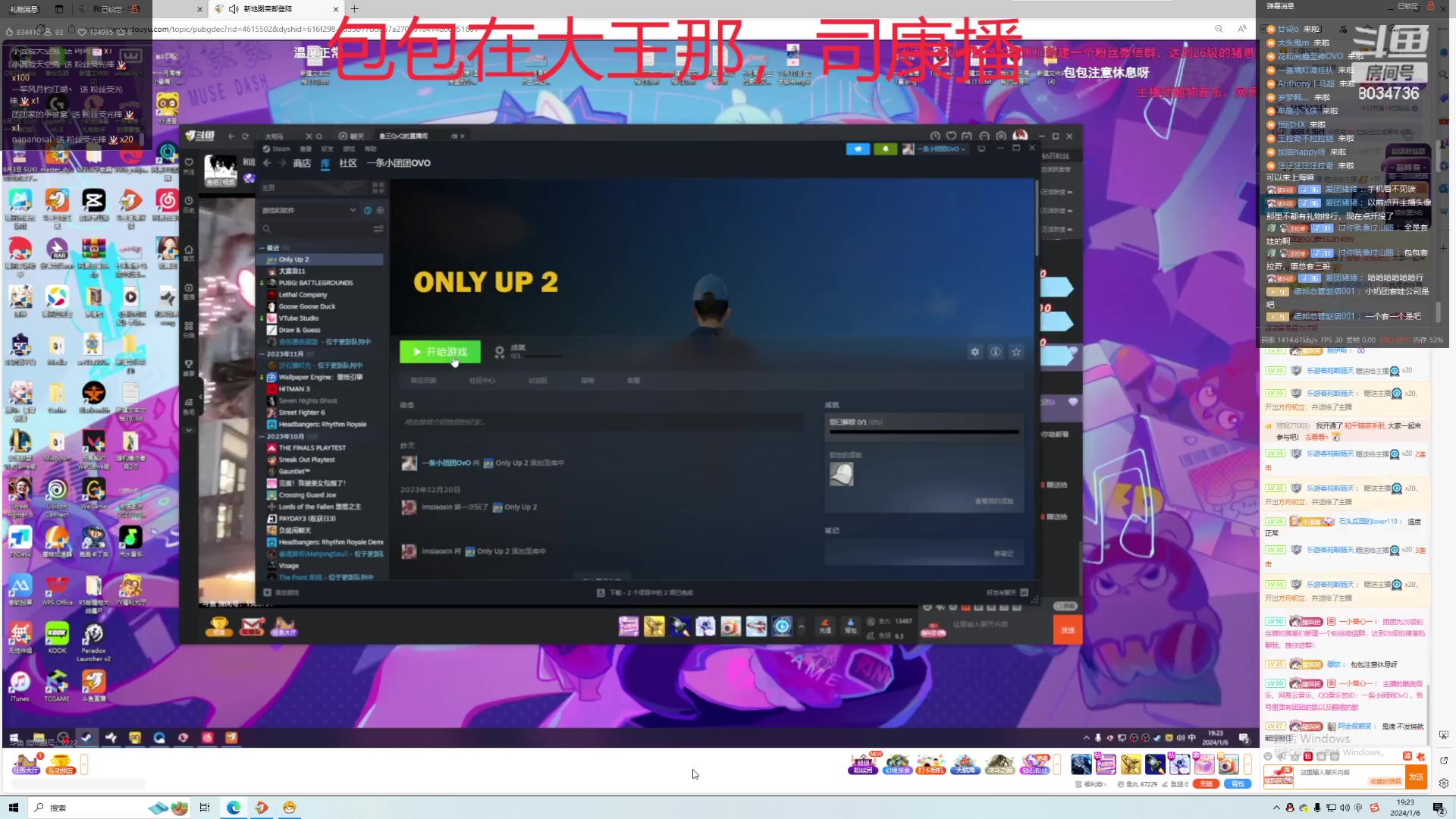Screen dimensions: 1456x819
Task: Open the 历史 history icon in the Douyu sidebar
Action: [189, 205]
